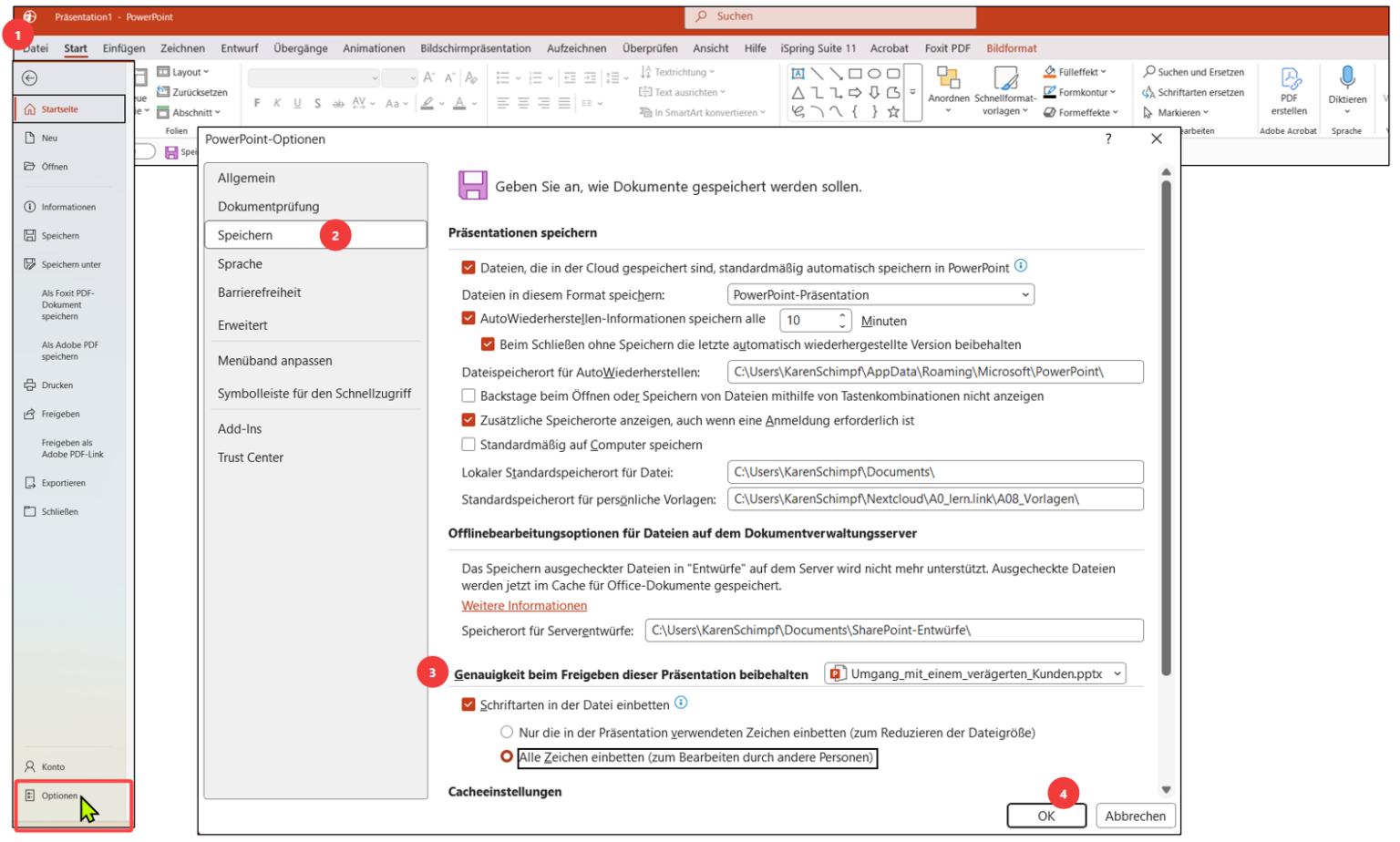Click the help question mark in dialog
Image resolution: width=1400 pixels, height=842 pixels.
click(x=1108, y=139)
